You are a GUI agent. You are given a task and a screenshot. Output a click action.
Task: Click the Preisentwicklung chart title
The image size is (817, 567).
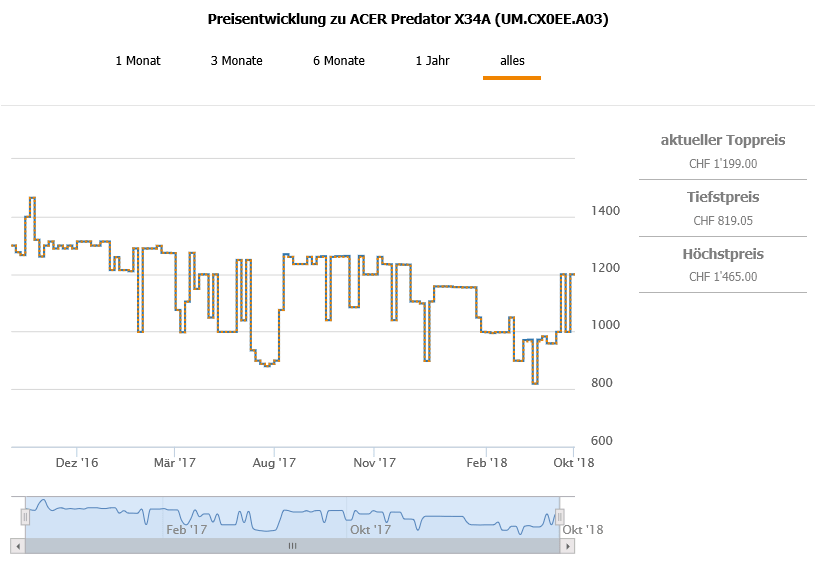pos(408,19)
